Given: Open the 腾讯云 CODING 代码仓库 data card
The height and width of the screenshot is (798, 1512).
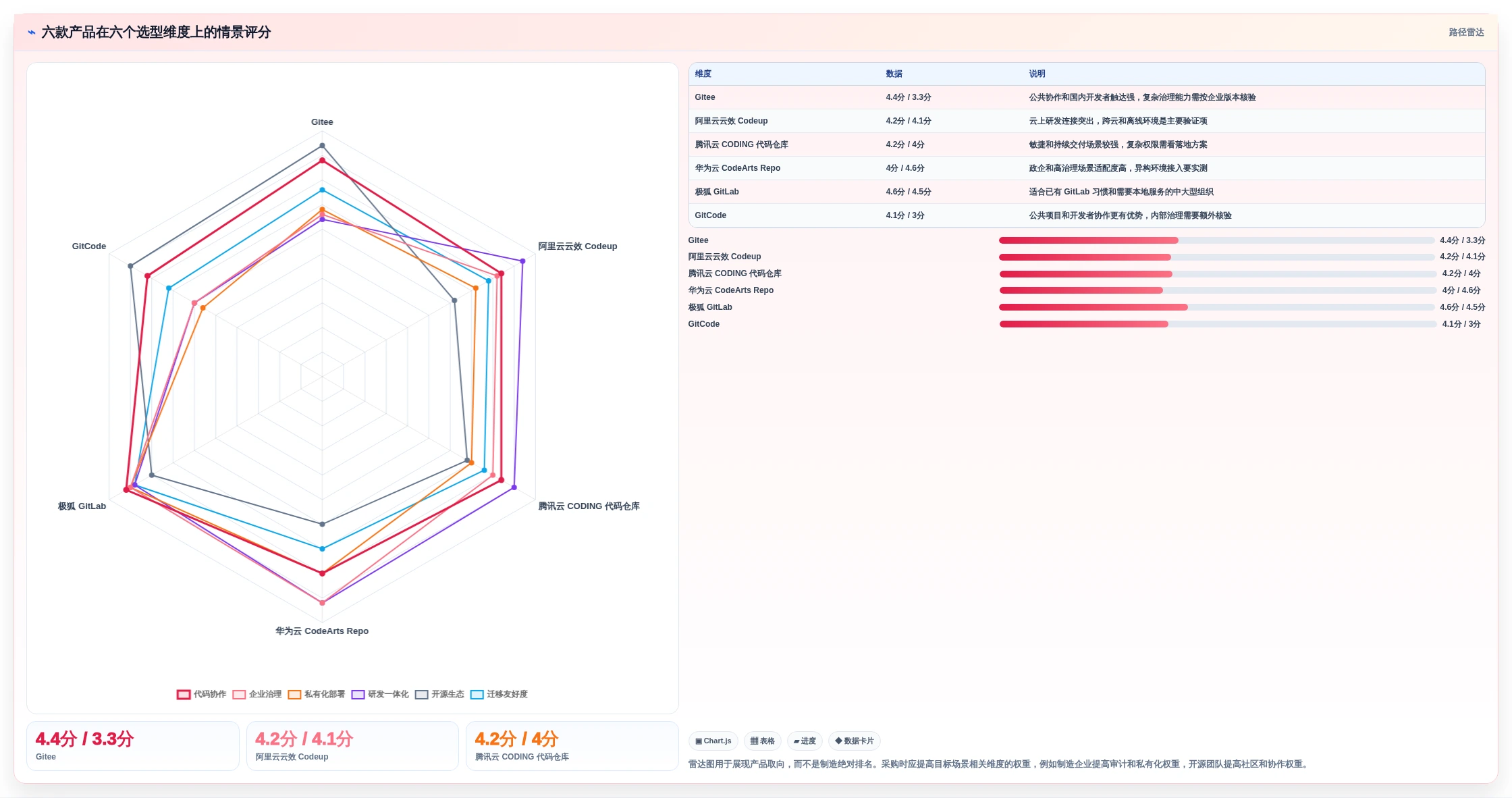Looking at the screenshot, I should pyautogui.click(x=572, y=746).
